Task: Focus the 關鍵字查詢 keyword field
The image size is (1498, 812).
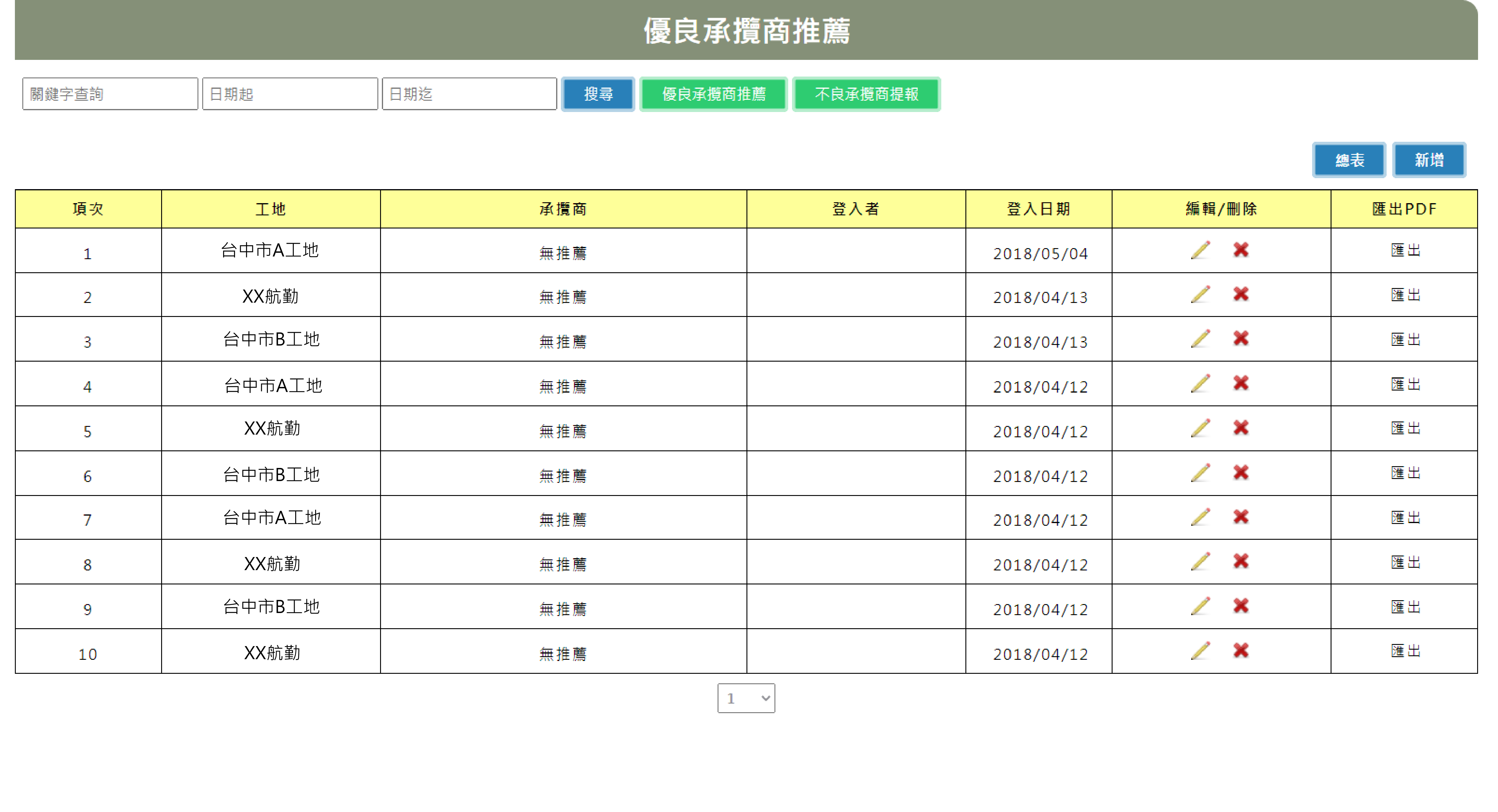Action: [x=111, y=94]
